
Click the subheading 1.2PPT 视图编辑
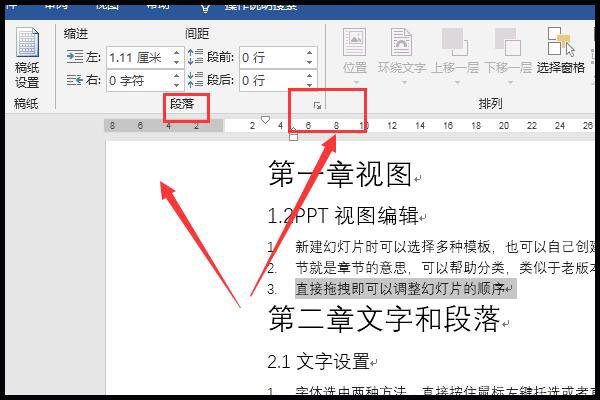[x=343, y=216]
